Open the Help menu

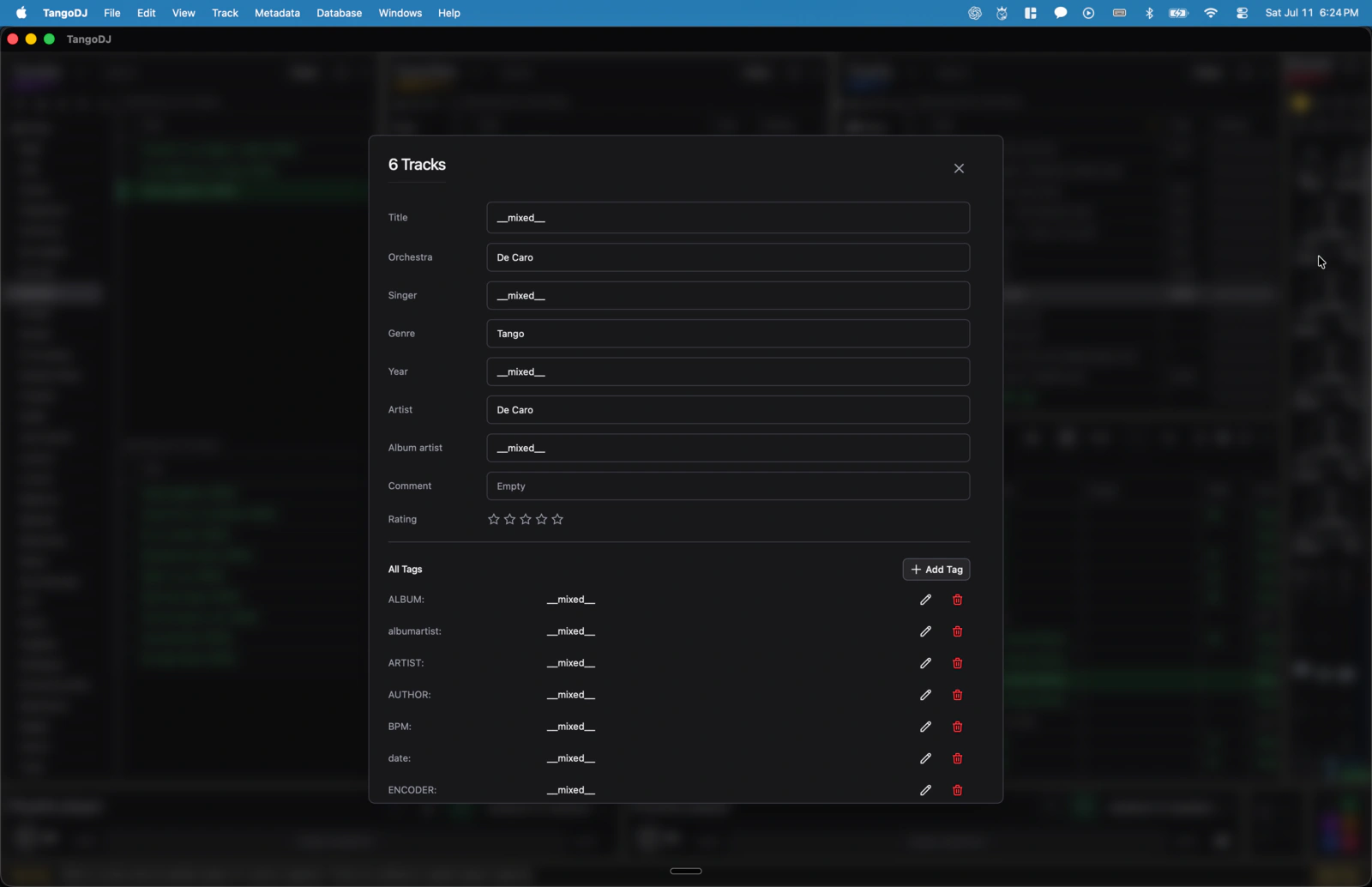tap(449, 13)
